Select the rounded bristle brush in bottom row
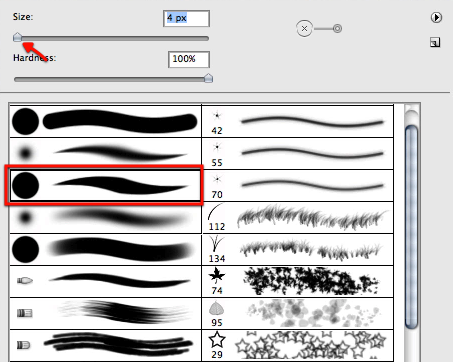453x362 pixels. (105, 345)
